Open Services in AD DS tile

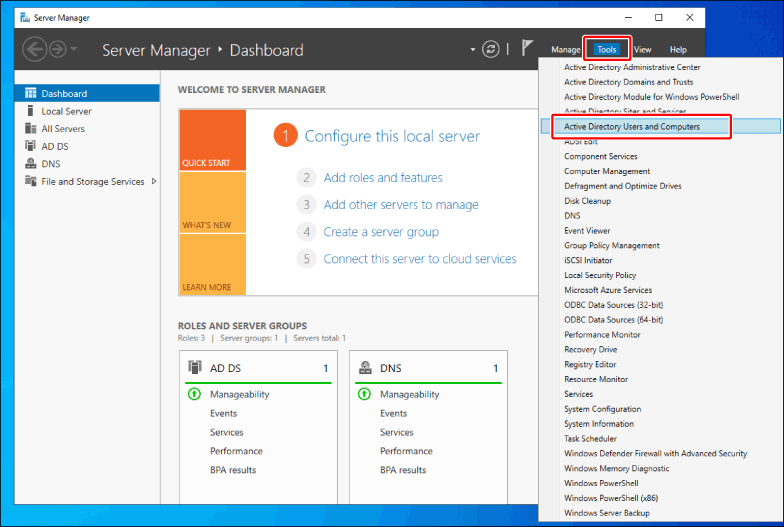(226, 432)
